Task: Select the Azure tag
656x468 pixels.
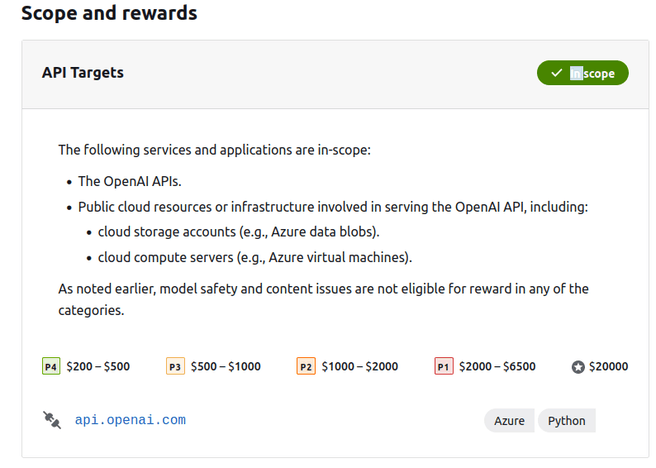Action: click(509, 420)
